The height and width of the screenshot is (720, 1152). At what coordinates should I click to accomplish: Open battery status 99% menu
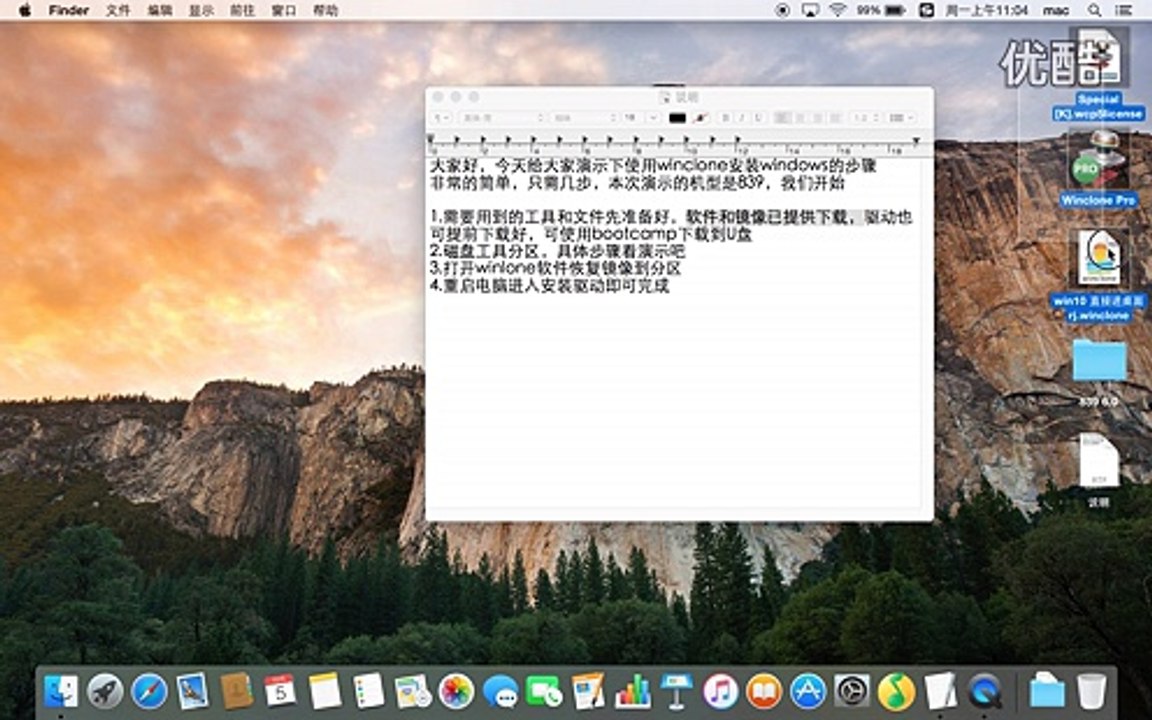[x=881, y=10]
